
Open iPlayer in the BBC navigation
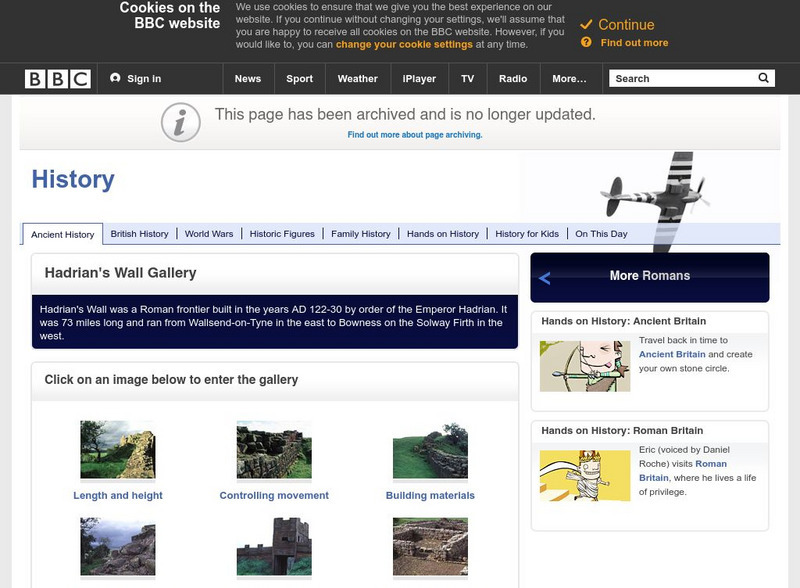coord(419,79)
